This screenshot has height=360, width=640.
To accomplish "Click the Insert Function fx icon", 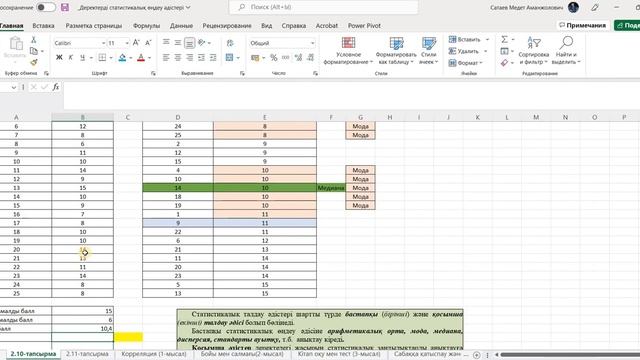I will pos(56,87).
